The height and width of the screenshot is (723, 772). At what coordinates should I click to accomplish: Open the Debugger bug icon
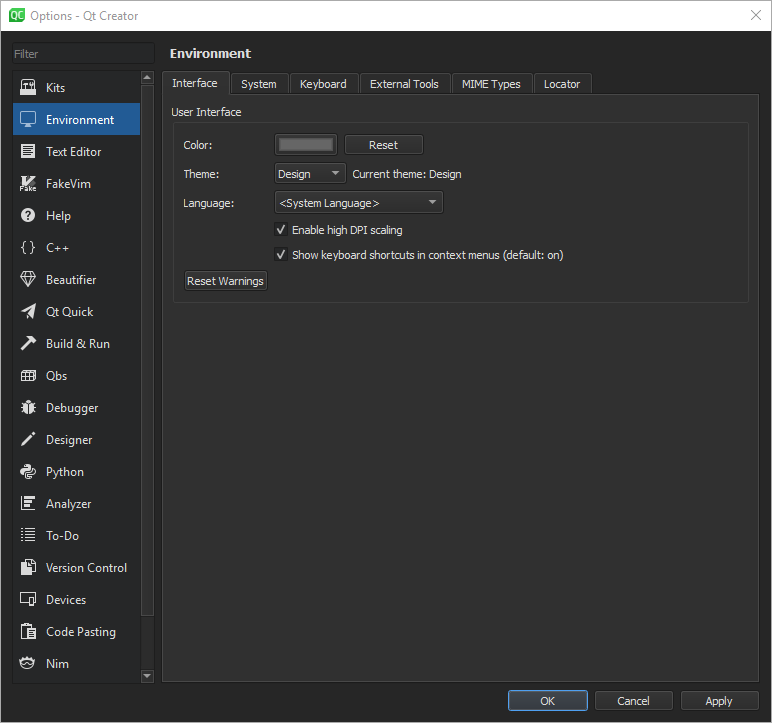(28, 408)
